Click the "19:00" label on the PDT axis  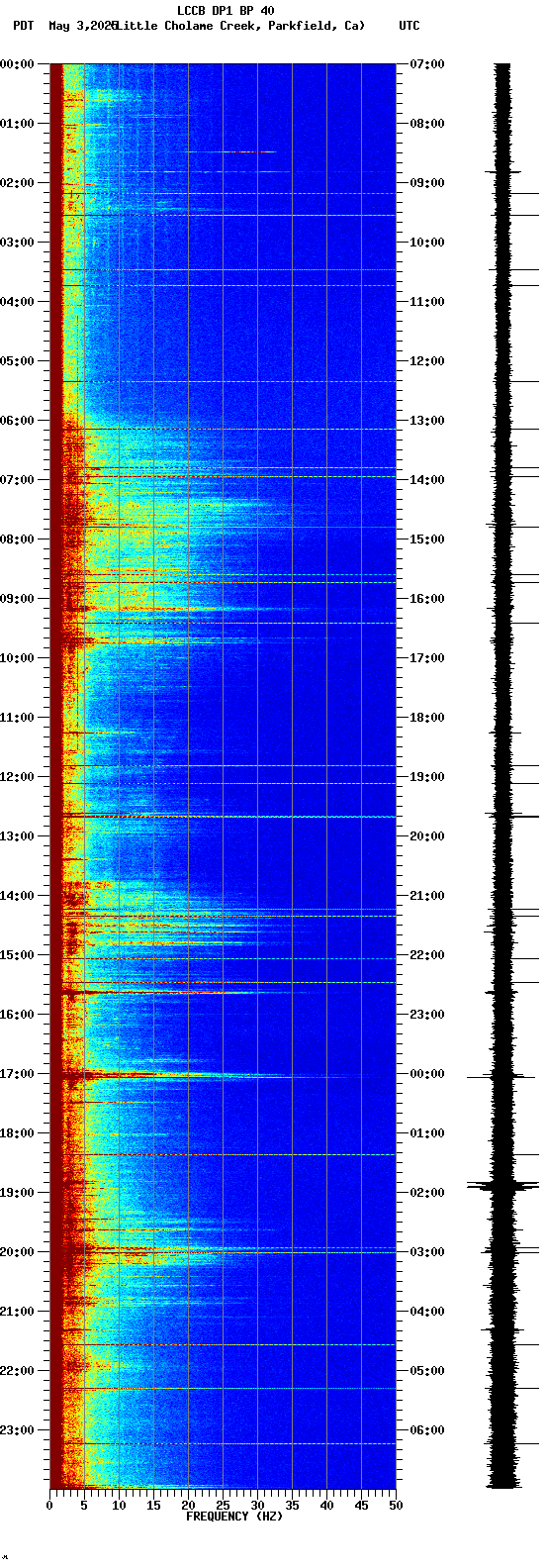(x=17, y=1193)
